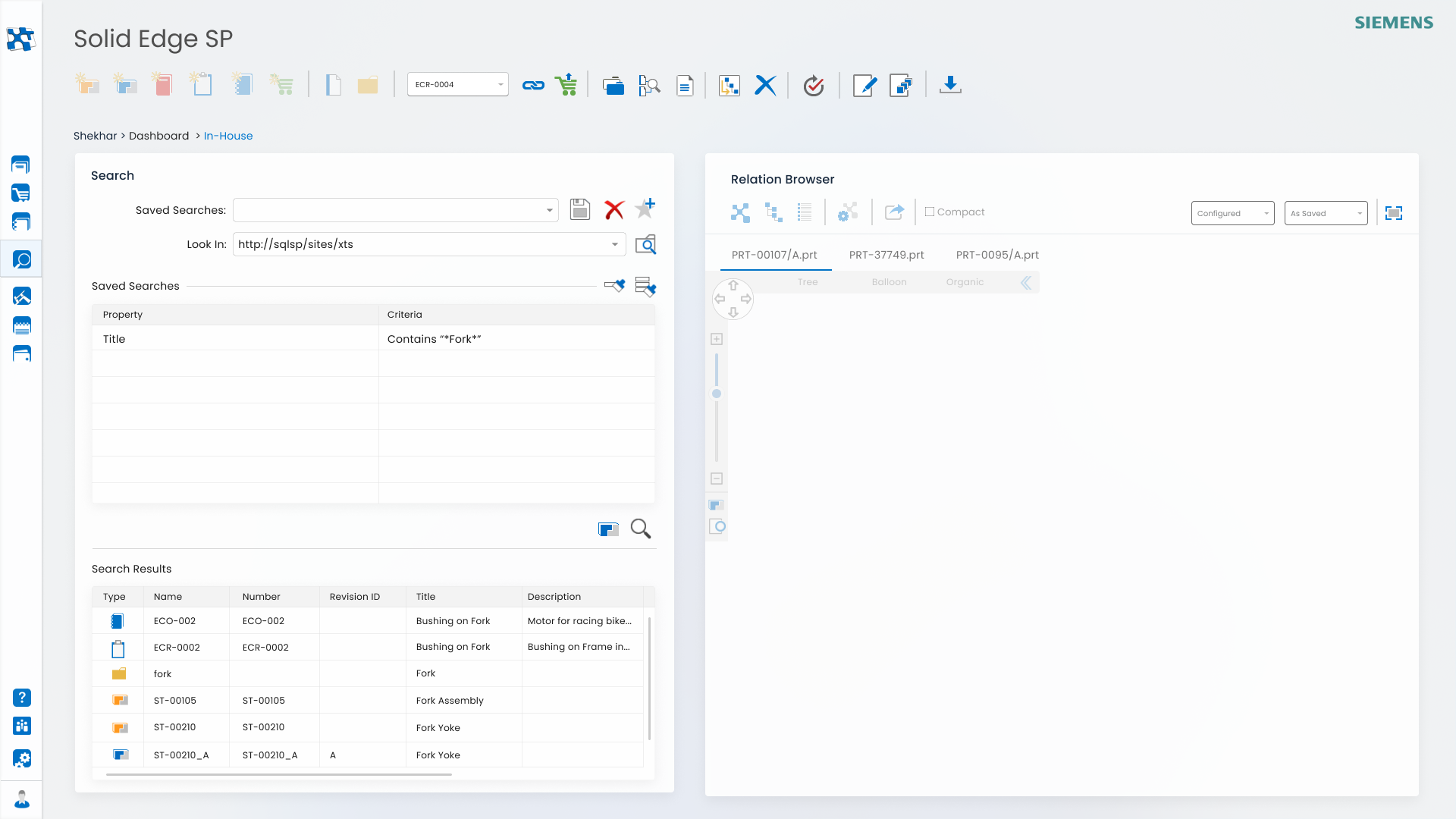Click the zoom out minus icon on graph
Viewport: 1456px width, 819px height.
(717, 479)
